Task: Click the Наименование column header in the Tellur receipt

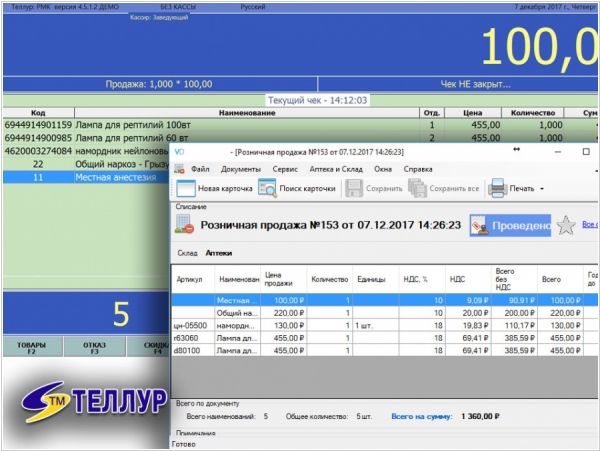Action: 247,113
